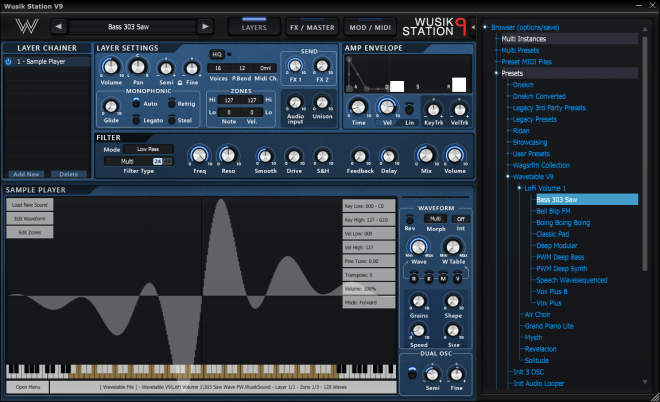The width and height of the screenshot is (660, 402).
Task: Click the Glide knob
Action: tap(111, 106)
